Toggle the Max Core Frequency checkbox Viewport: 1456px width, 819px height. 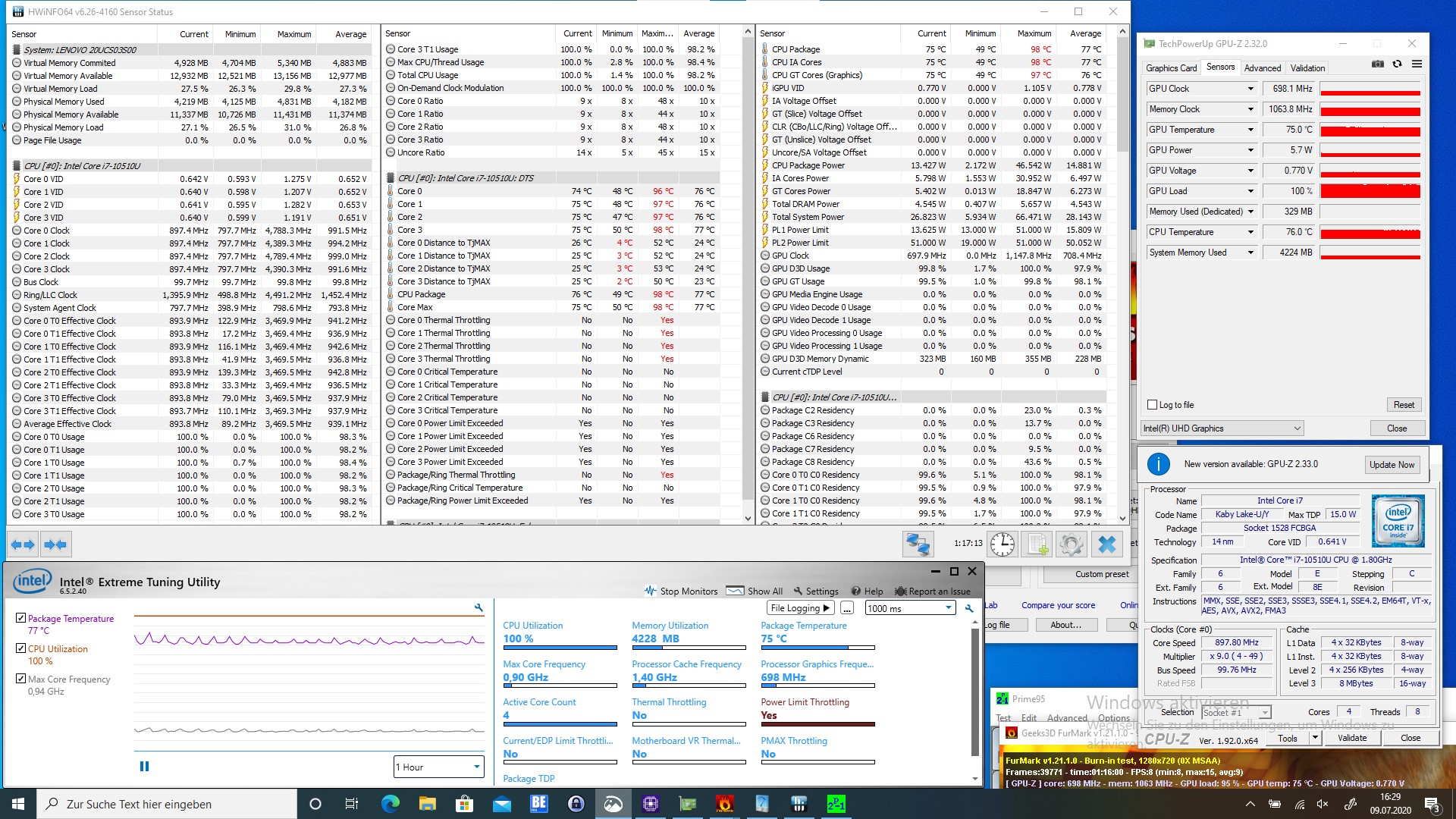(x=21, y=679)
